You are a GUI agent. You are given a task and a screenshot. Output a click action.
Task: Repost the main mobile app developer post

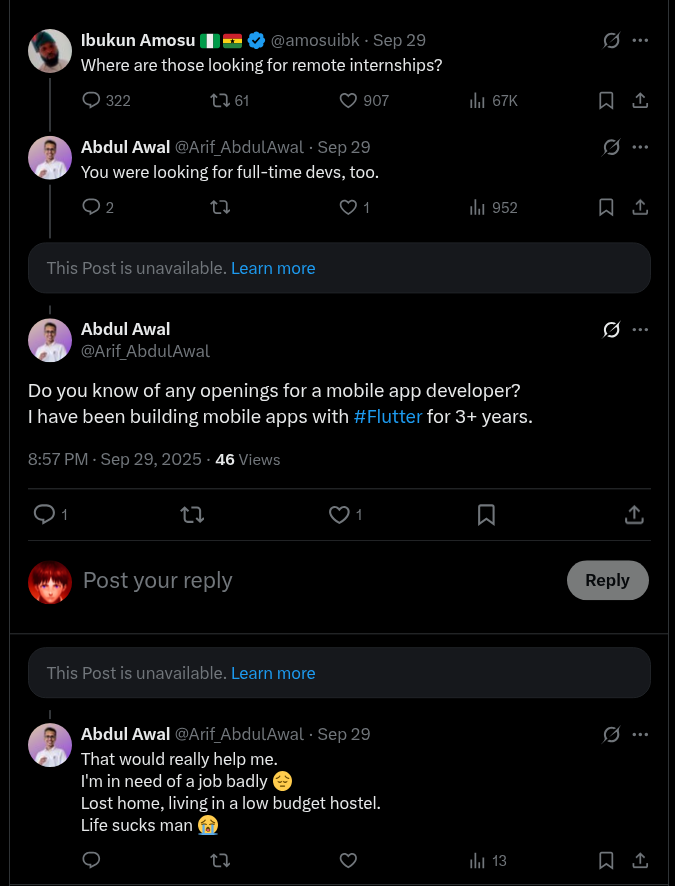point(192,514)
